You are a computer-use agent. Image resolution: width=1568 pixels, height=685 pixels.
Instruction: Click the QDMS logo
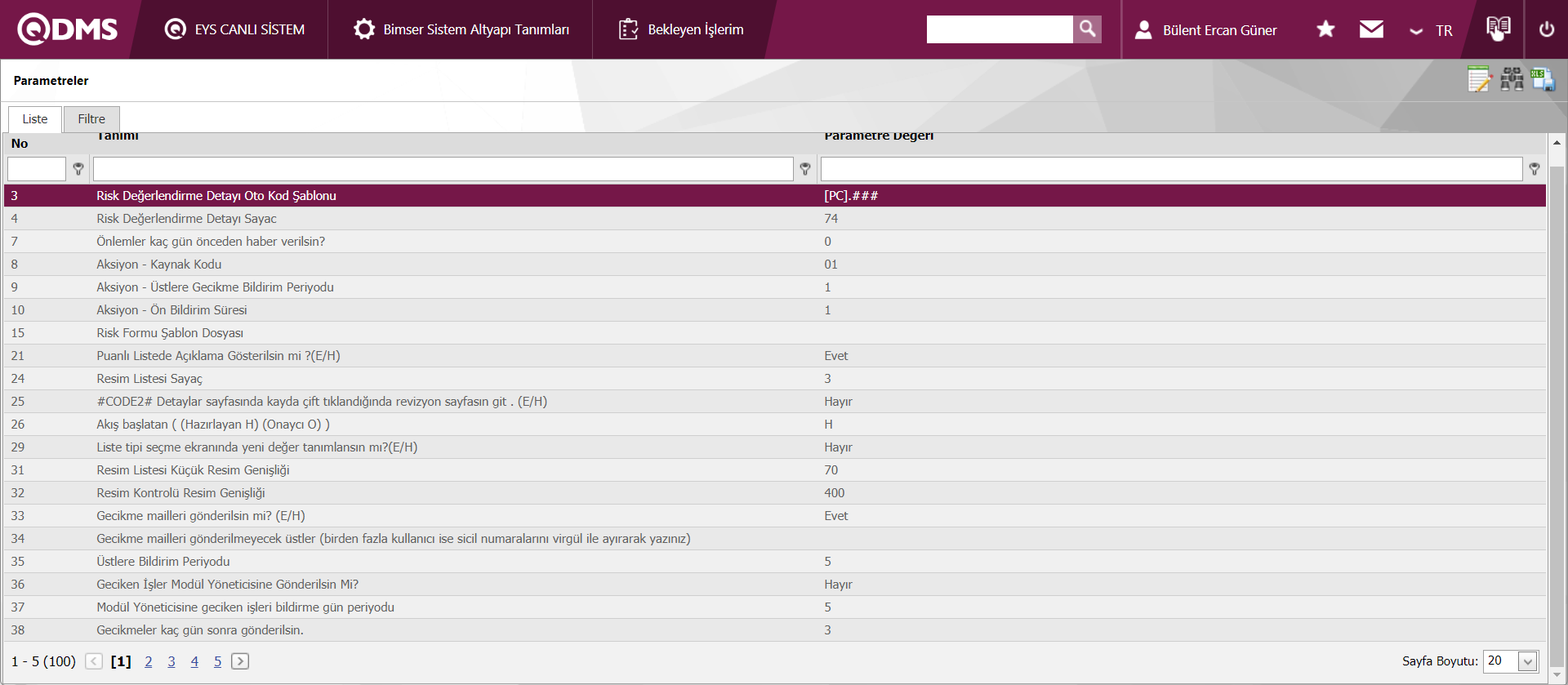[x=68, y=29]
